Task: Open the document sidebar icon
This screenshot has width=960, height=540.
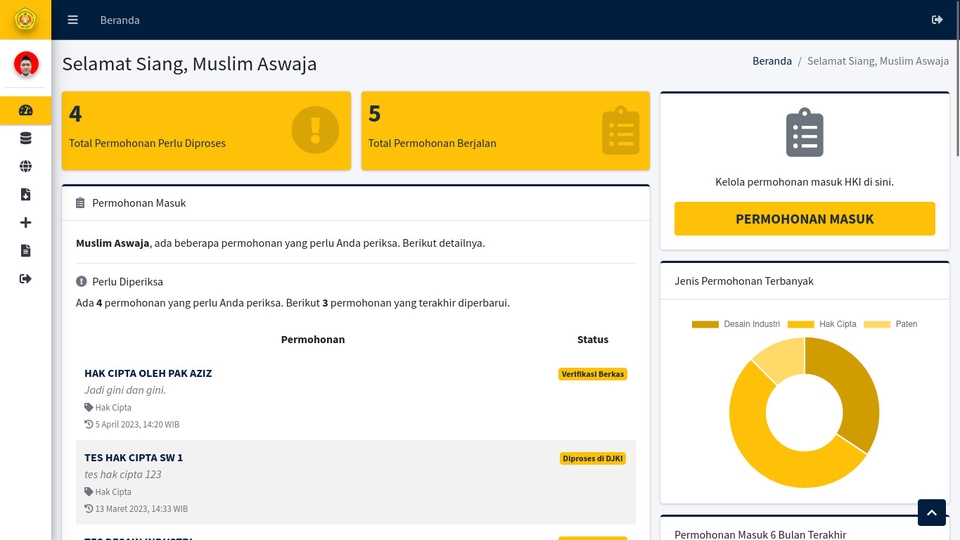Action: click(x=26, y=251)
